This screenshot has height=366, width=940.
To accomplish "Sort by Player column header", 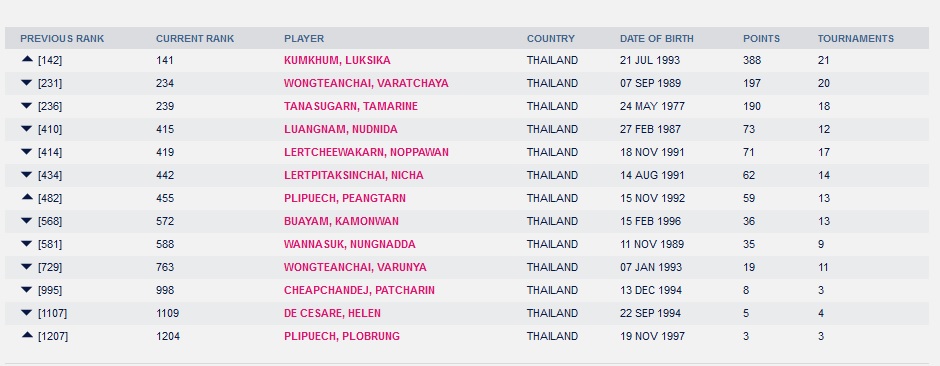I will 304,38.
